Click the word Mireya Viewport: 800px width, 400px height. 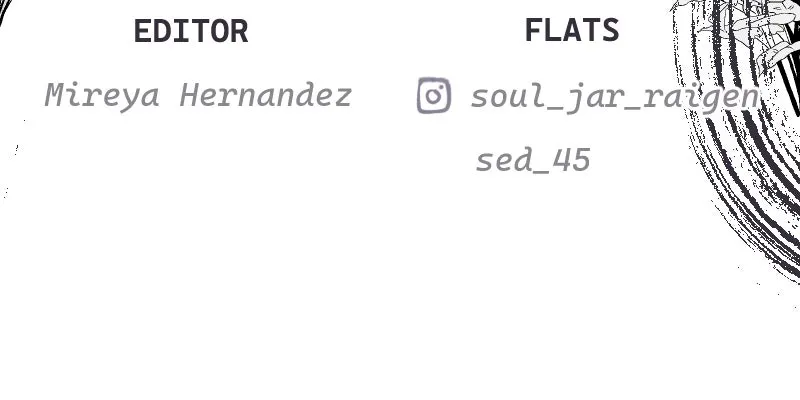(102, 96)
